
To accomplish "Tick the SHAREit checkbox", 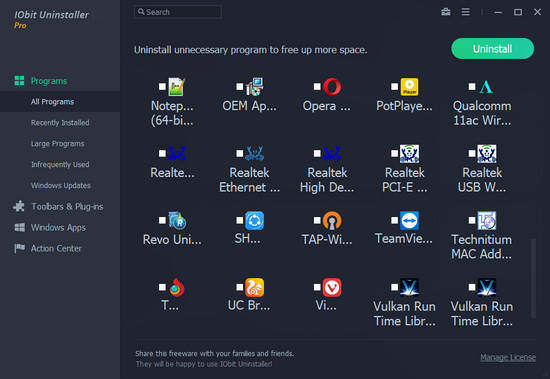I will point(240,220).
